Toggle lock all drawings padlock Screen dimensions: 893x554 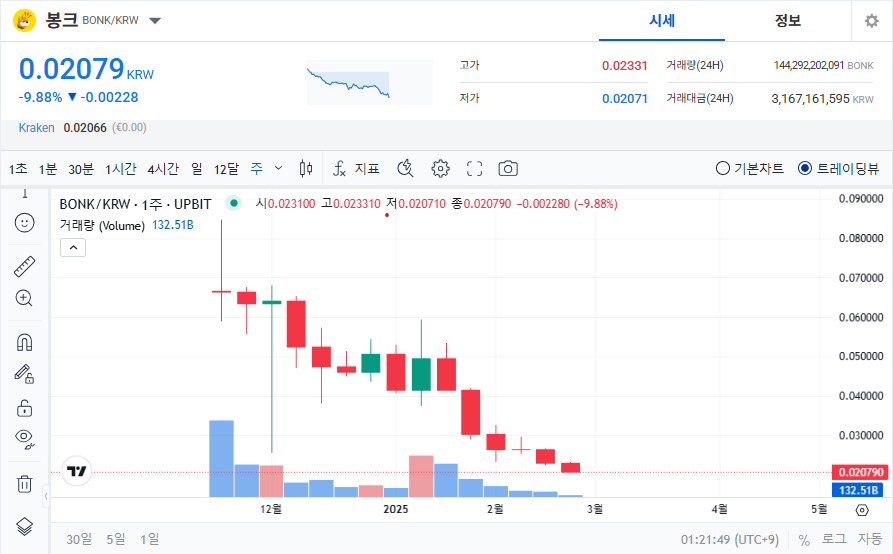pos(24,408)
